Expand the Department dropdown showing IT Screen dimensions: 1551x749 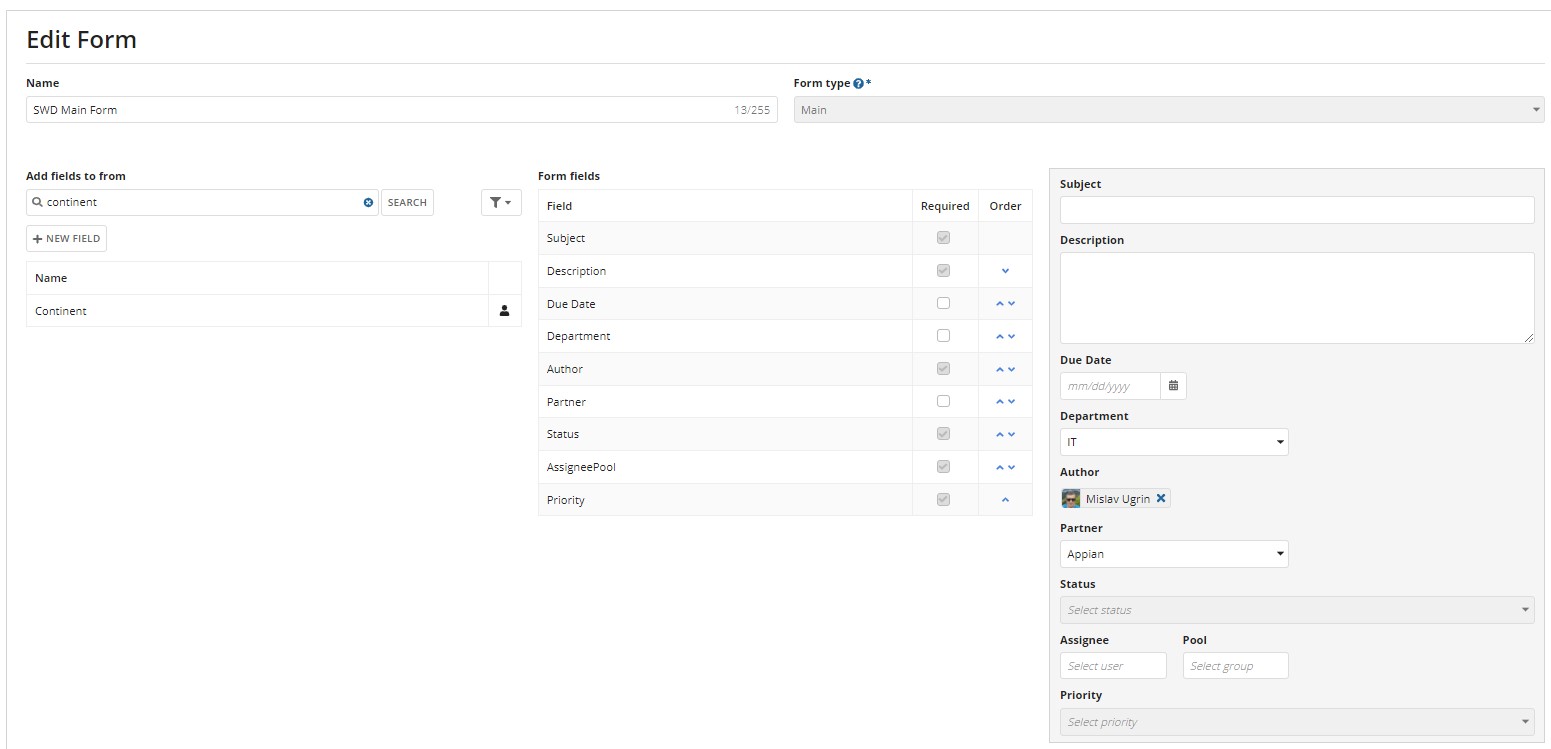(x=1173, y=442)
